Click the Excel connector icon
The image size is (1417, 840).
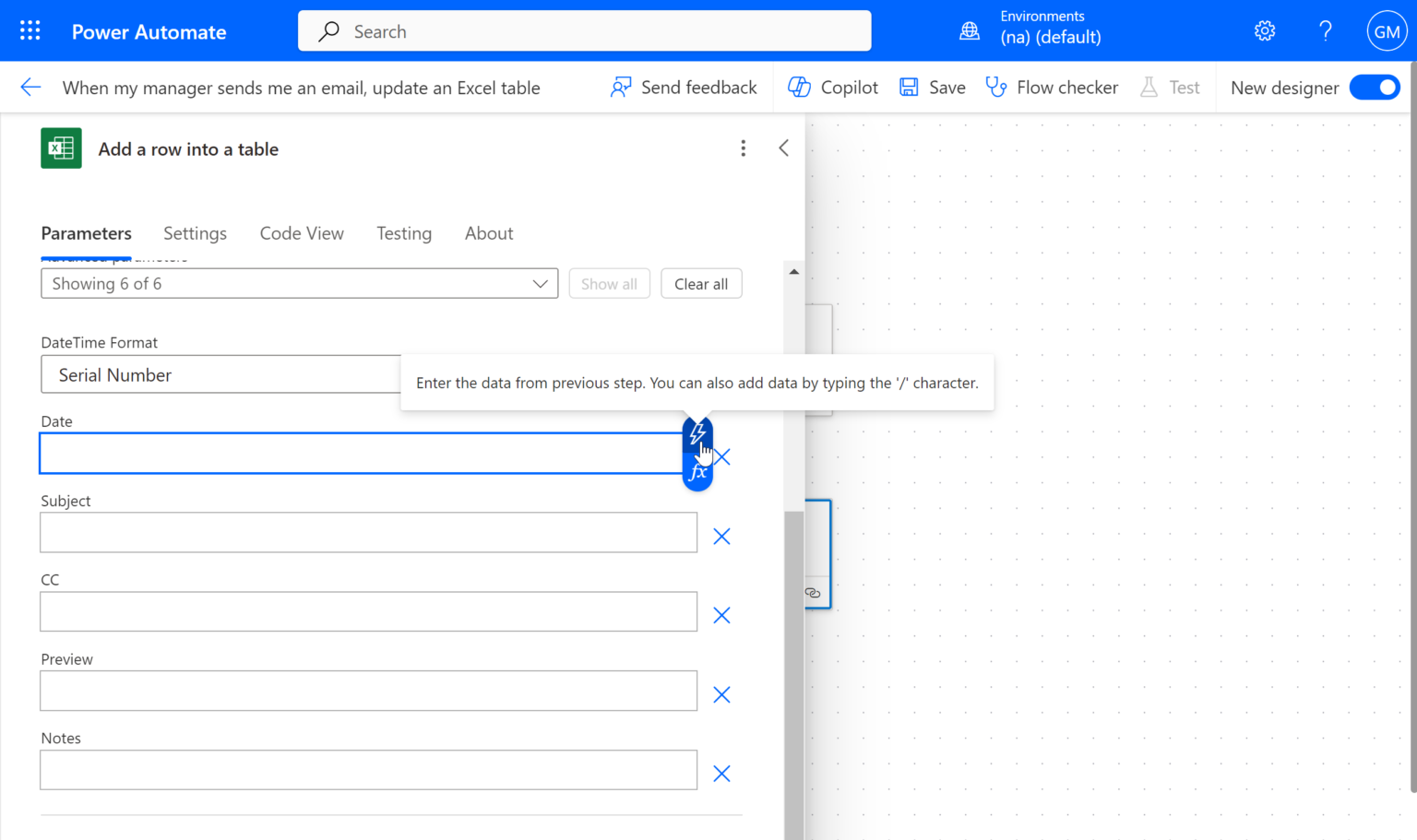click(61, 148)
